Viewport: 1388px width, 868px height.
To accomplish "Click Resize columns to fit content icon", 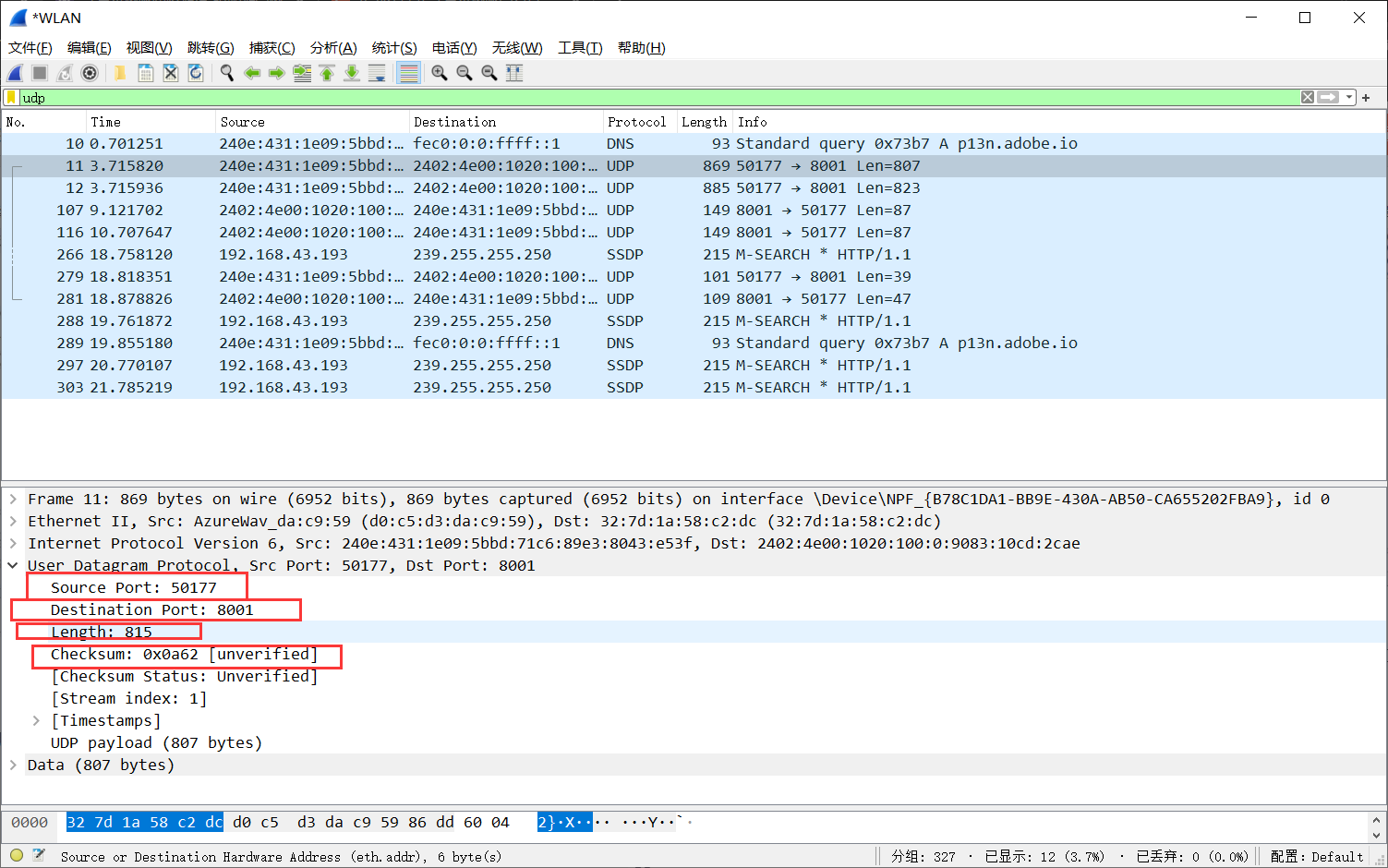I will [514, 73].
